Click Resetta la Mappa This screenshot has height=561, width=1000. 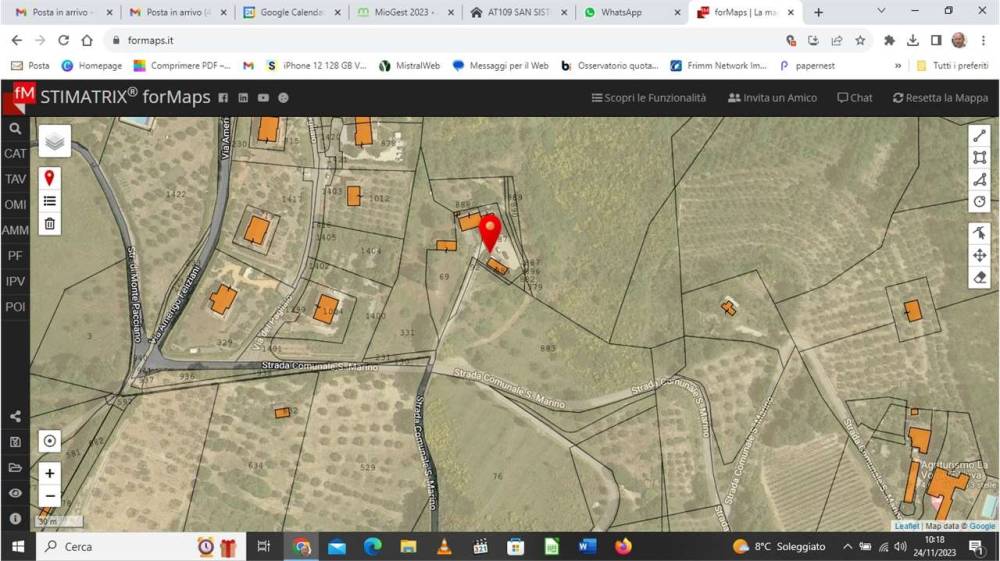(939, 98)
